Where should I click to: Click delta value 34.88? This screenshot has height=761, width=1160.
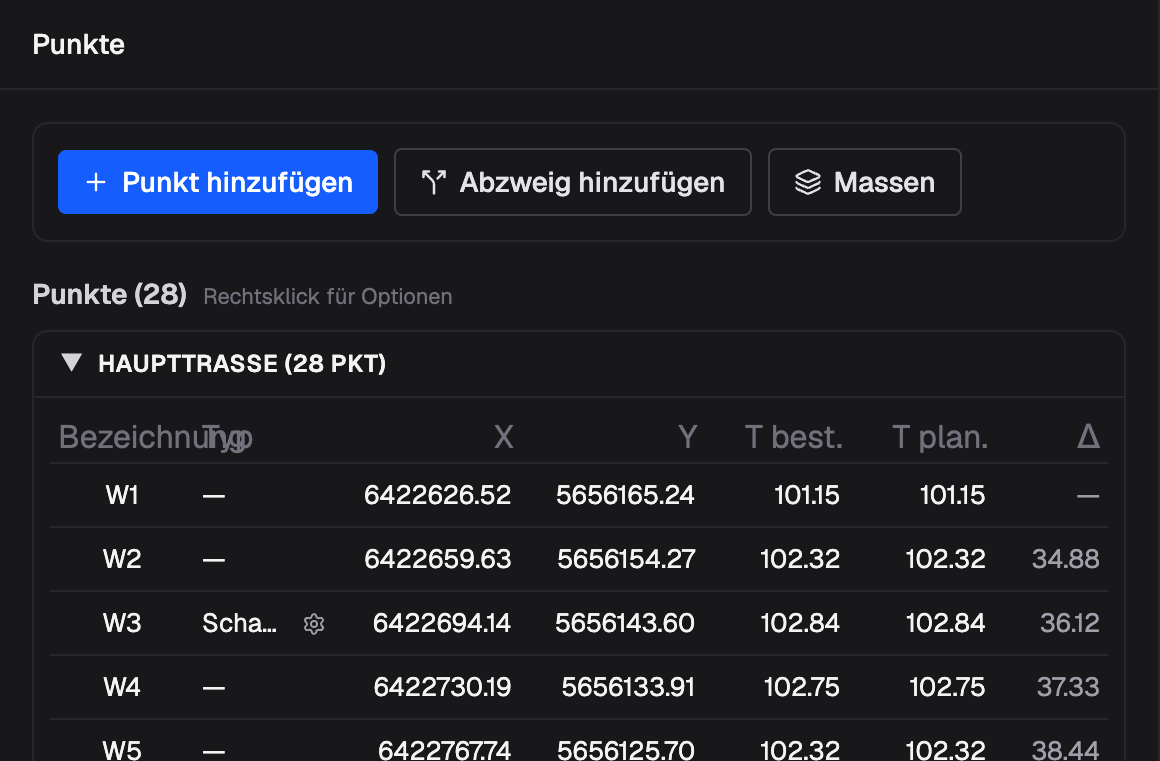[x=1065, y=558]
